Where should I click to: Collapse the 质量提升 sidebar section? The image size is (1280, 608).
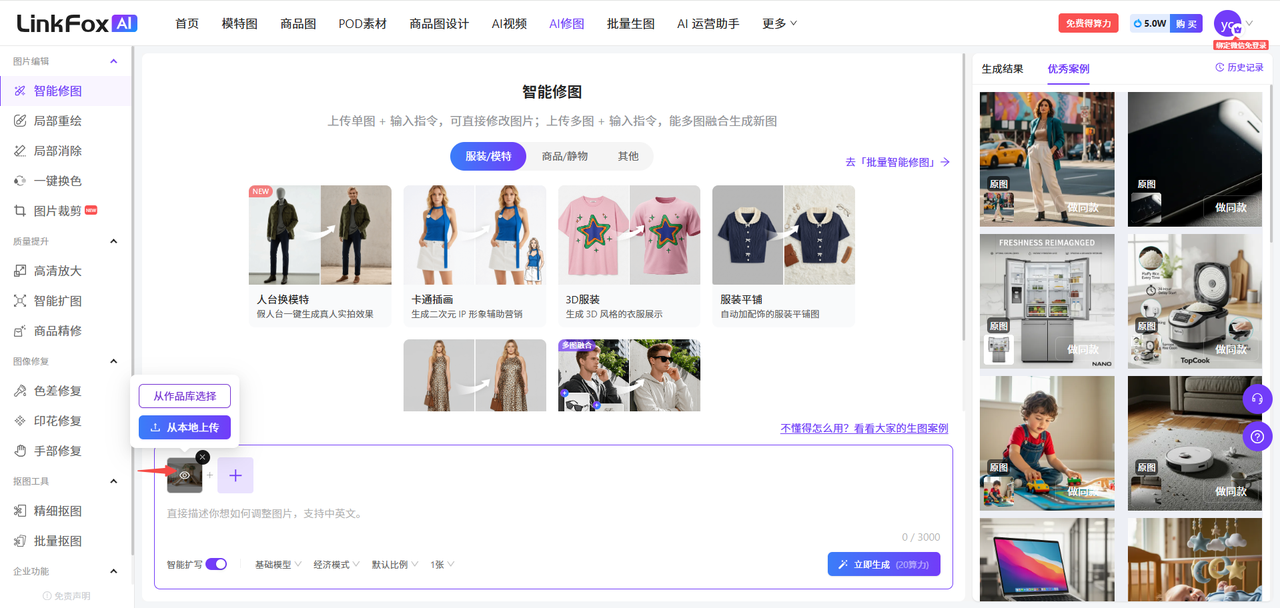(113, 241)
